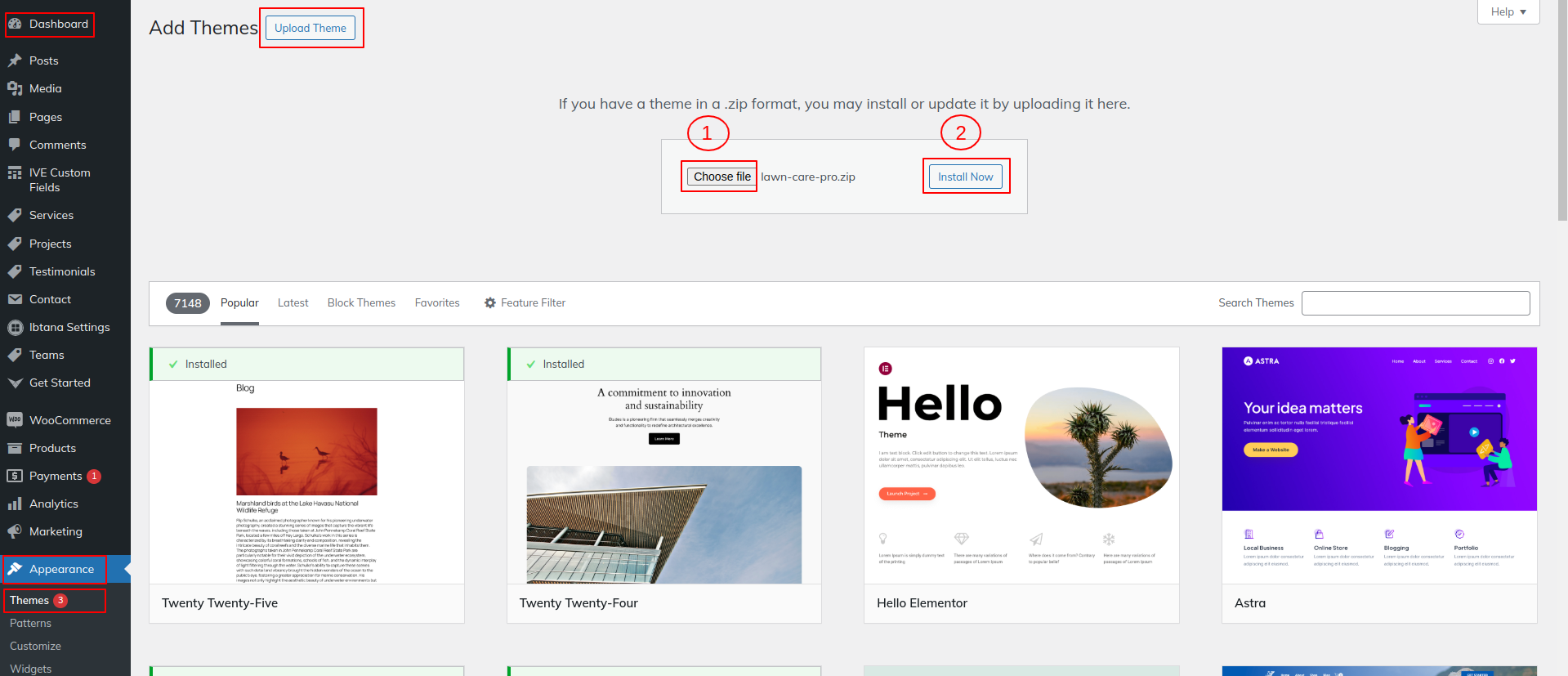Focus the Search Themes input field
This screenshot has height=676, width=1568.
click(x=1415, y=303)
